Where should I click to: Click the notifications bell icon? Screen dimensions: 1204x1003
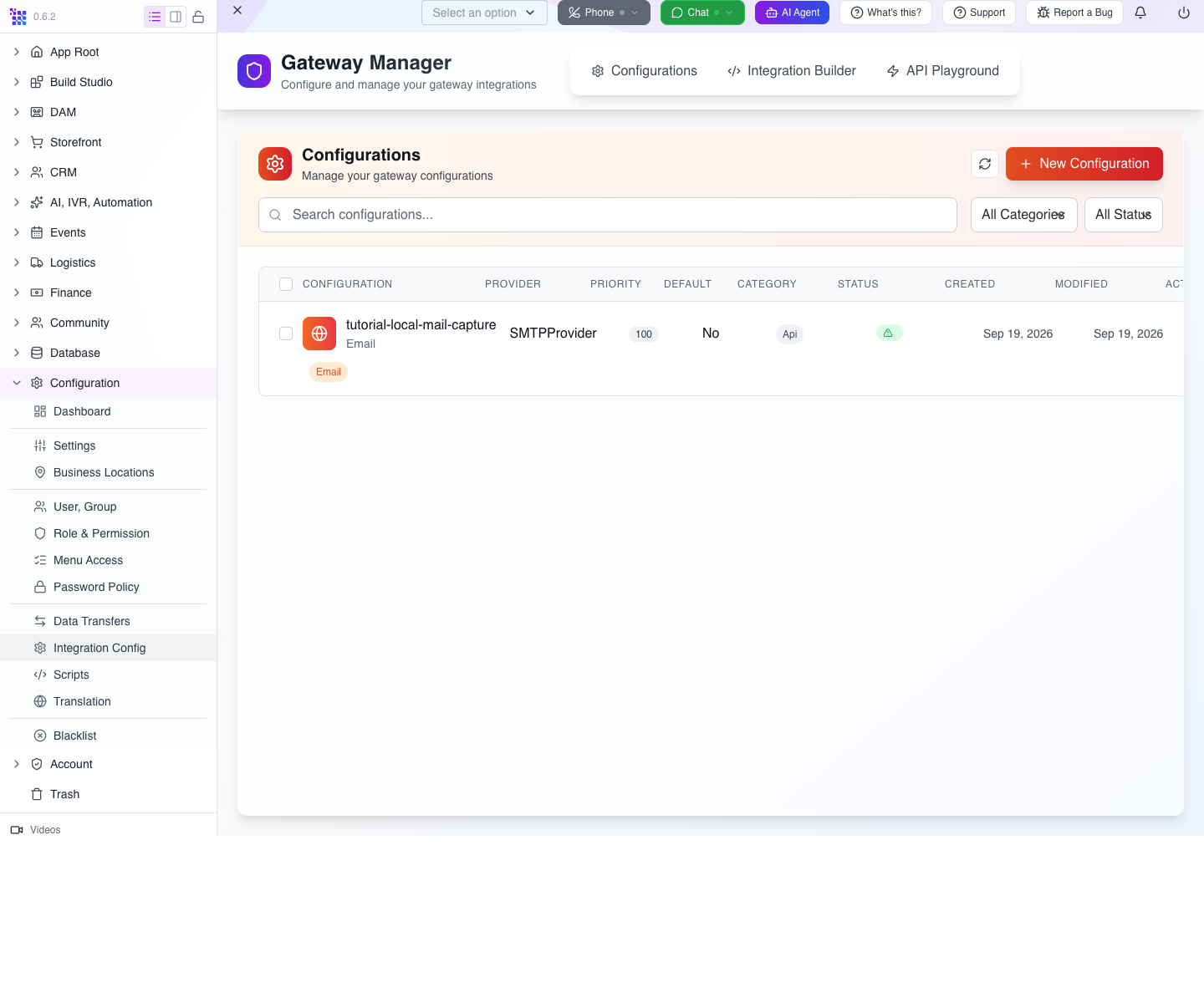[x=1140, y=13]
